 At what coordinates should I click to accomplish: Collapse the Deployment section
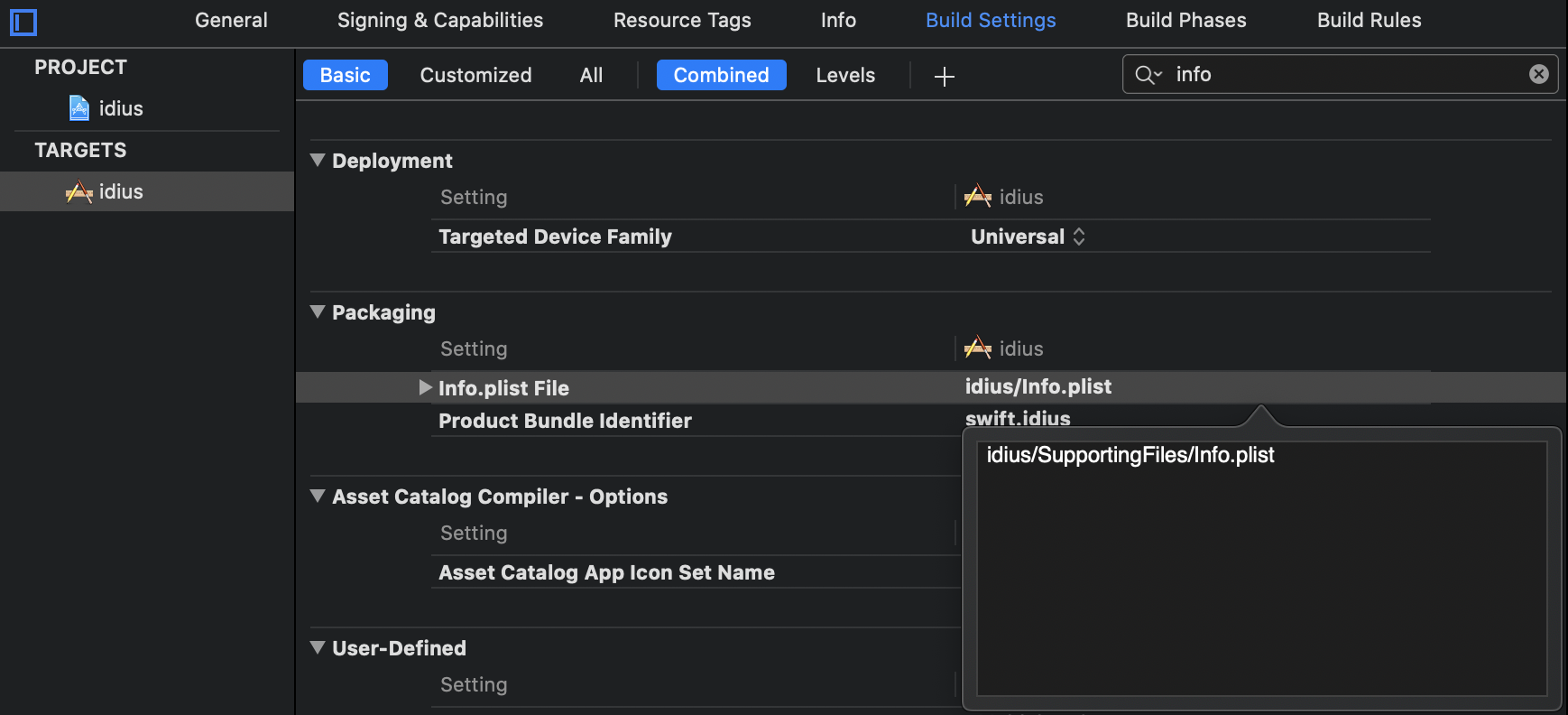(318, 160)
